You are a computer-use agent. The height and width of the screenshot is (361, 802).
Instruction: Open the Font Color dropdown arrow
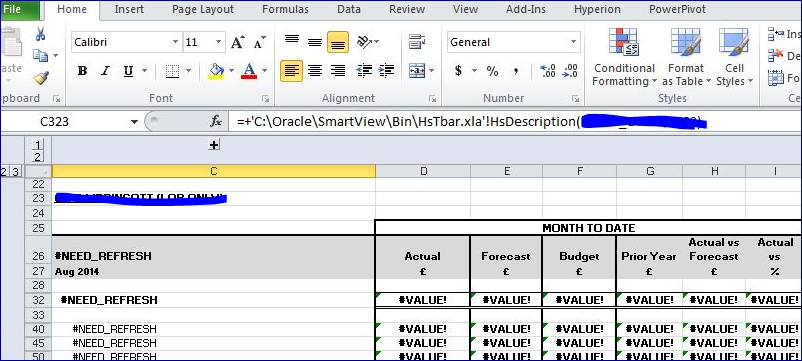[264, 71]
